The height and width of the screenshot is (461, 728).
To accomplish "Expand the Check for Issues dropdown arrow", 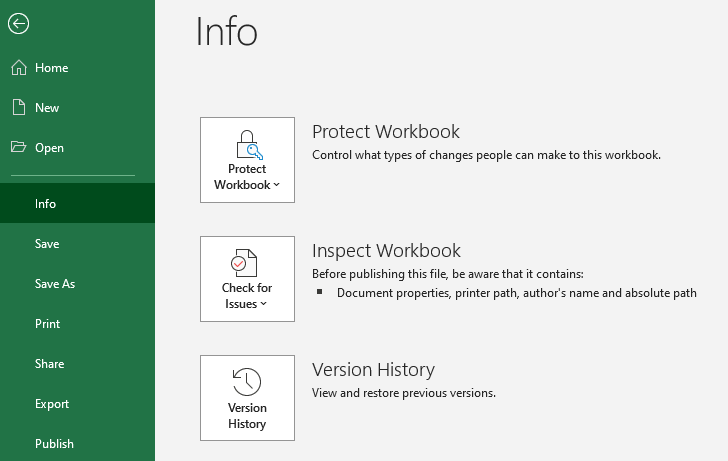I will (x=264, y=304).
